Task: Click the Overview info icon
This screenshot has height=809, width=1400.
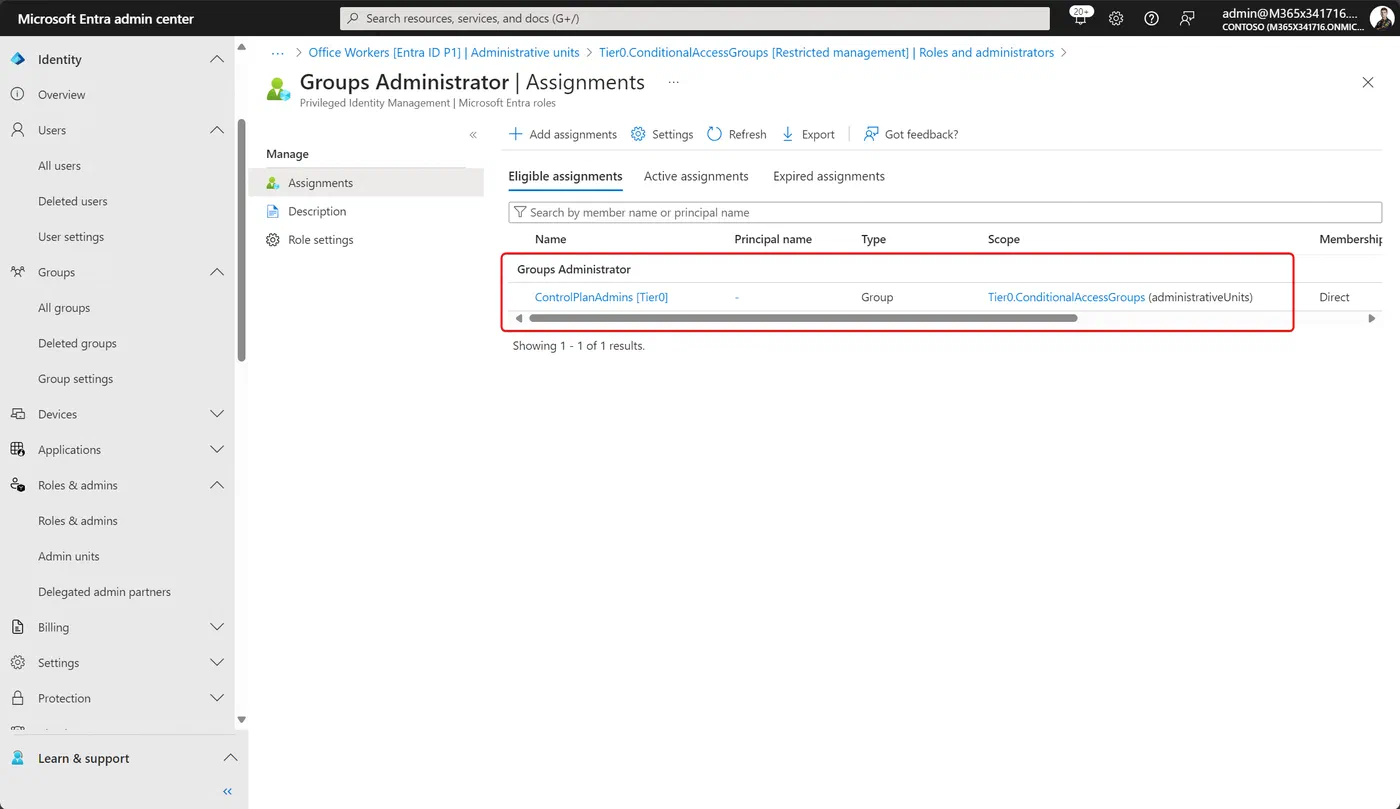Action: coord(17,94)
